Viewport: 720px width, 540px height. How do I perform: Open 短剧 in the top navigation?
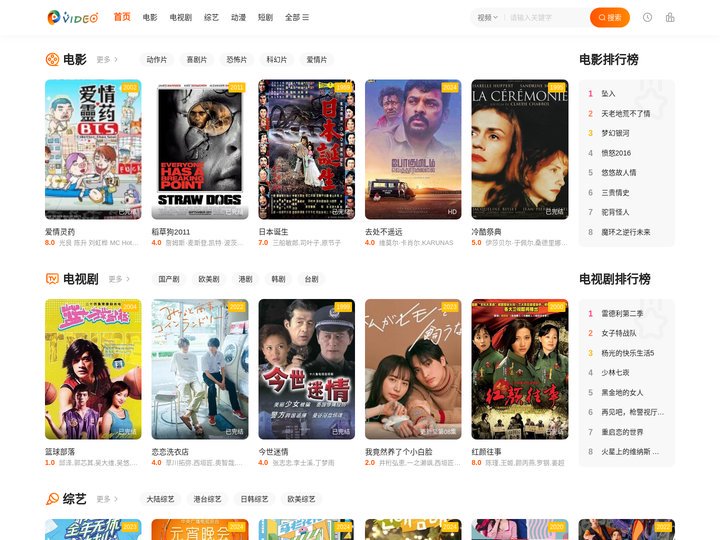click(x=265, y=17)
